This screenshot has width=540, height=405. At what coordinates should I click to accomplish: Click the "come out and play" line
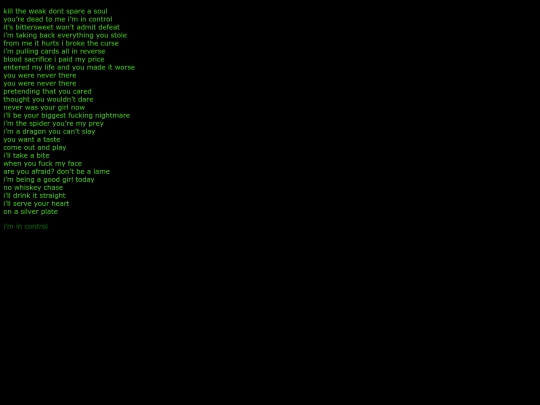35,148
